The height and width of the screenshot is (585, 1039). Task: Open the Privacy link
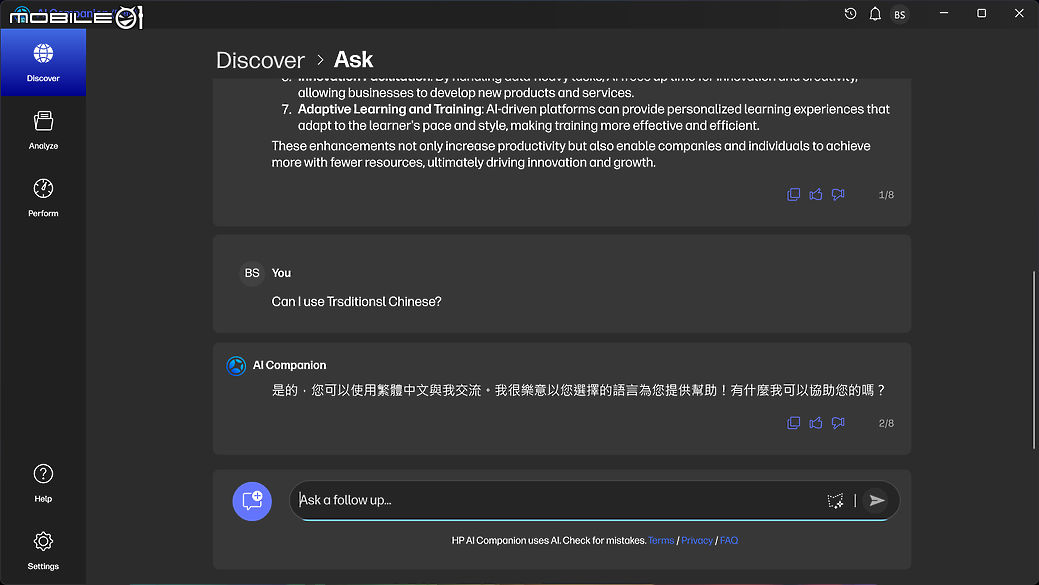(x=696, y=541)
